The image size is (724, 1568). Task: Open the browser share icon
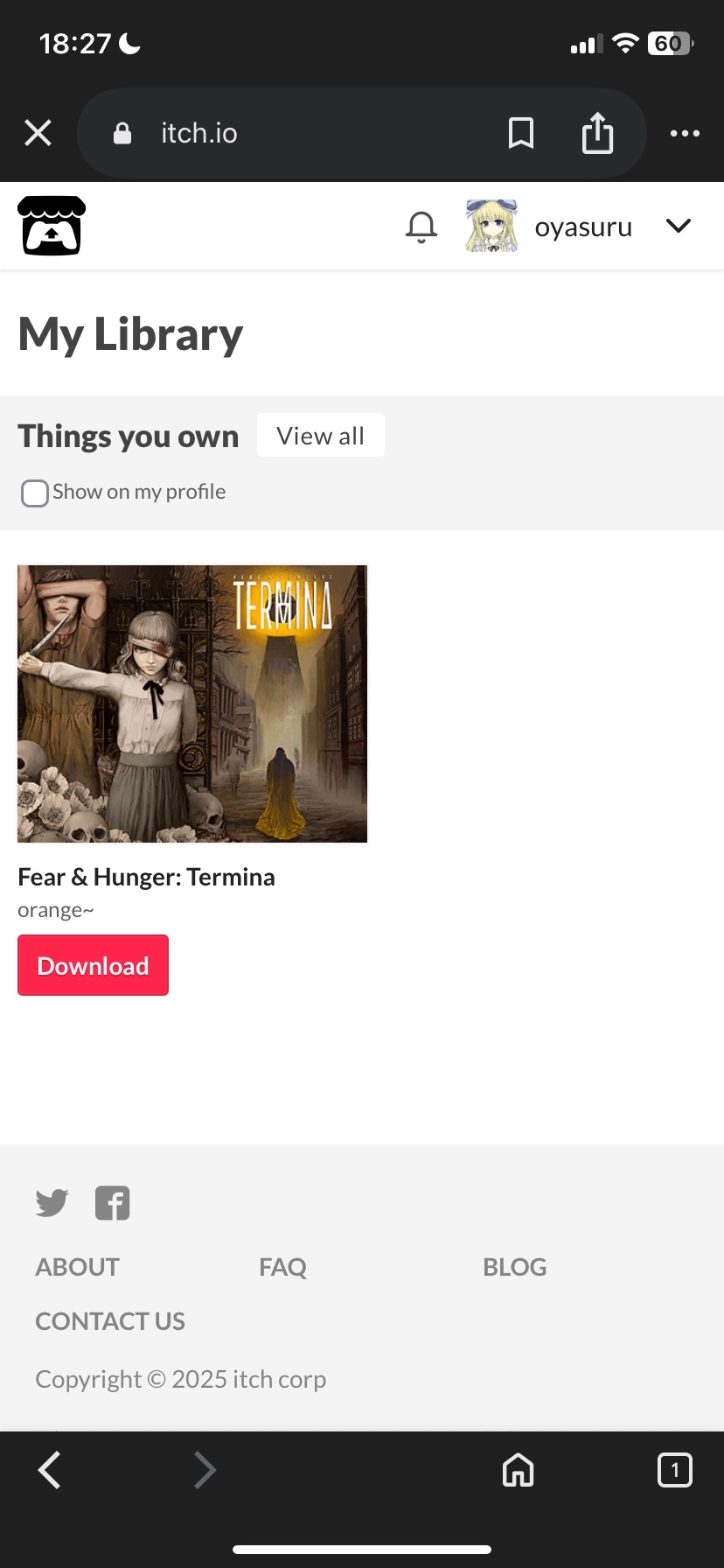(x=598, y=133)
